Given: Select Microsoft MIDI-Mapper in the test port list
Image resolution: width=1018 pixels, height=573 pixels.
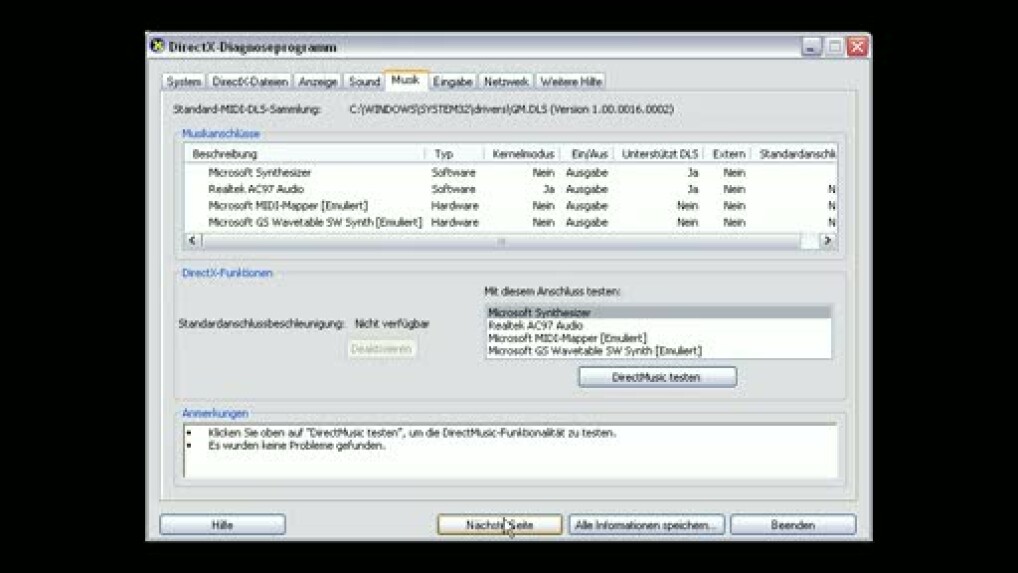Looking at the screenshot, I should 567,338.
